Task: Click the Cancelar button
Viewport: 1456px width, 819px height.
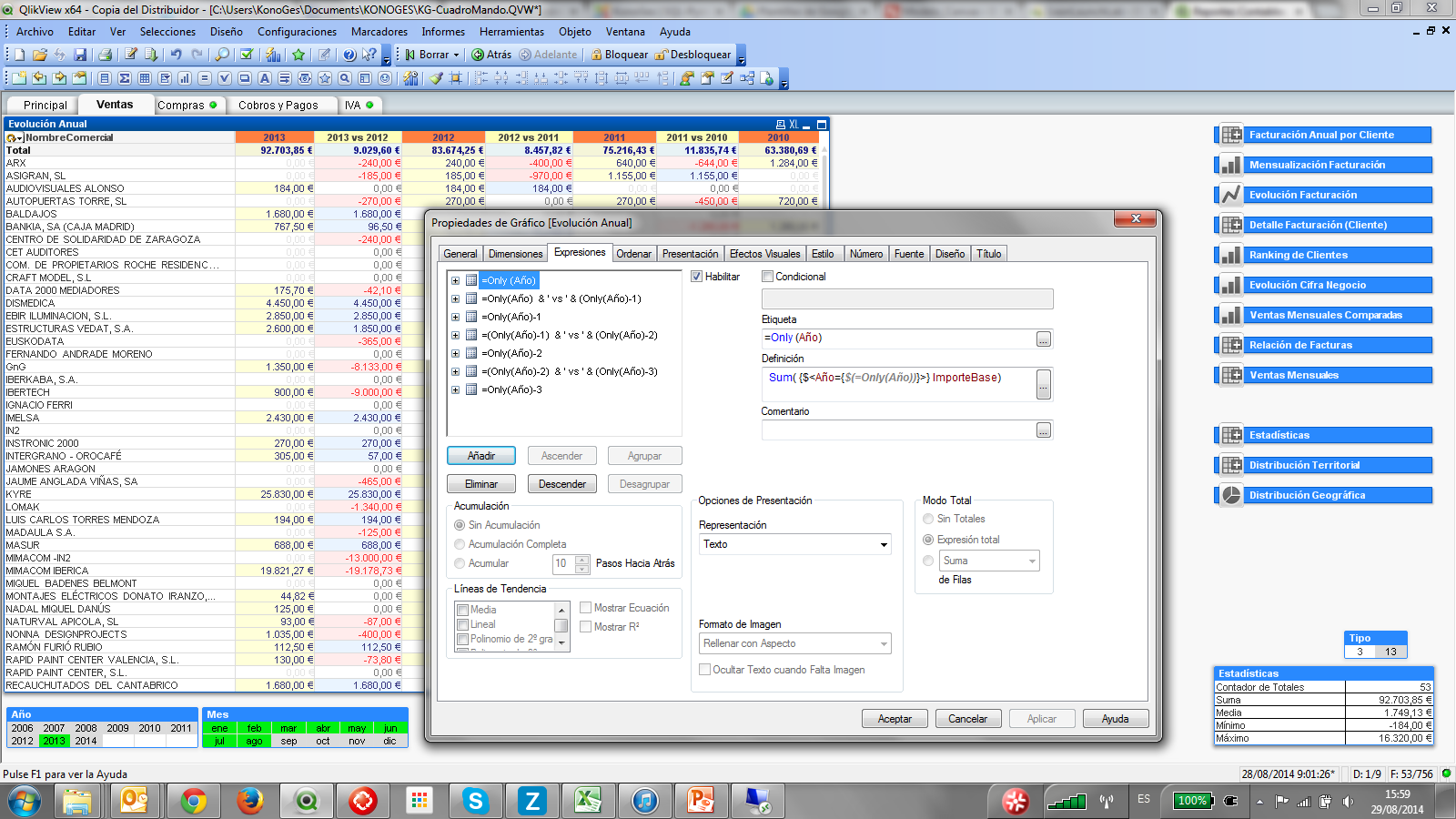Action: (968, 719)
